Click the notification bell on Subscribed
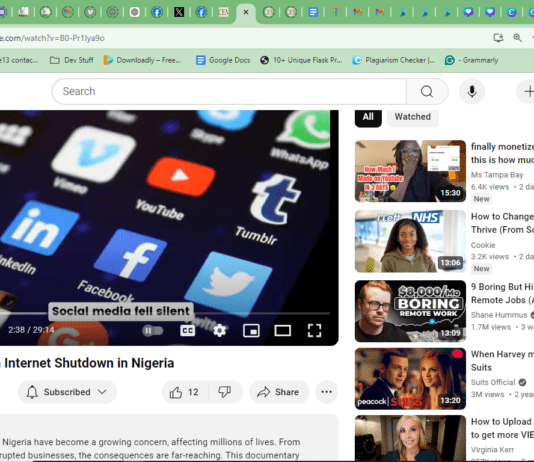The image size is (534, 462). click(32, 392)
